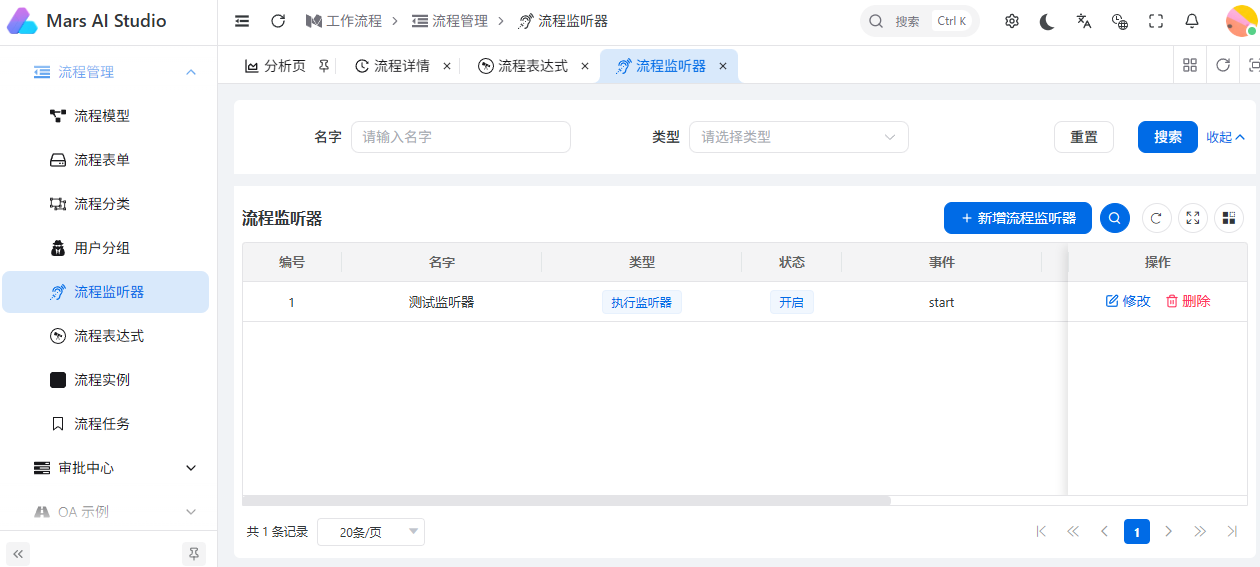Go to the first page with pagination icon
The image size is (1260, 567).
[x=1041, y=531]
